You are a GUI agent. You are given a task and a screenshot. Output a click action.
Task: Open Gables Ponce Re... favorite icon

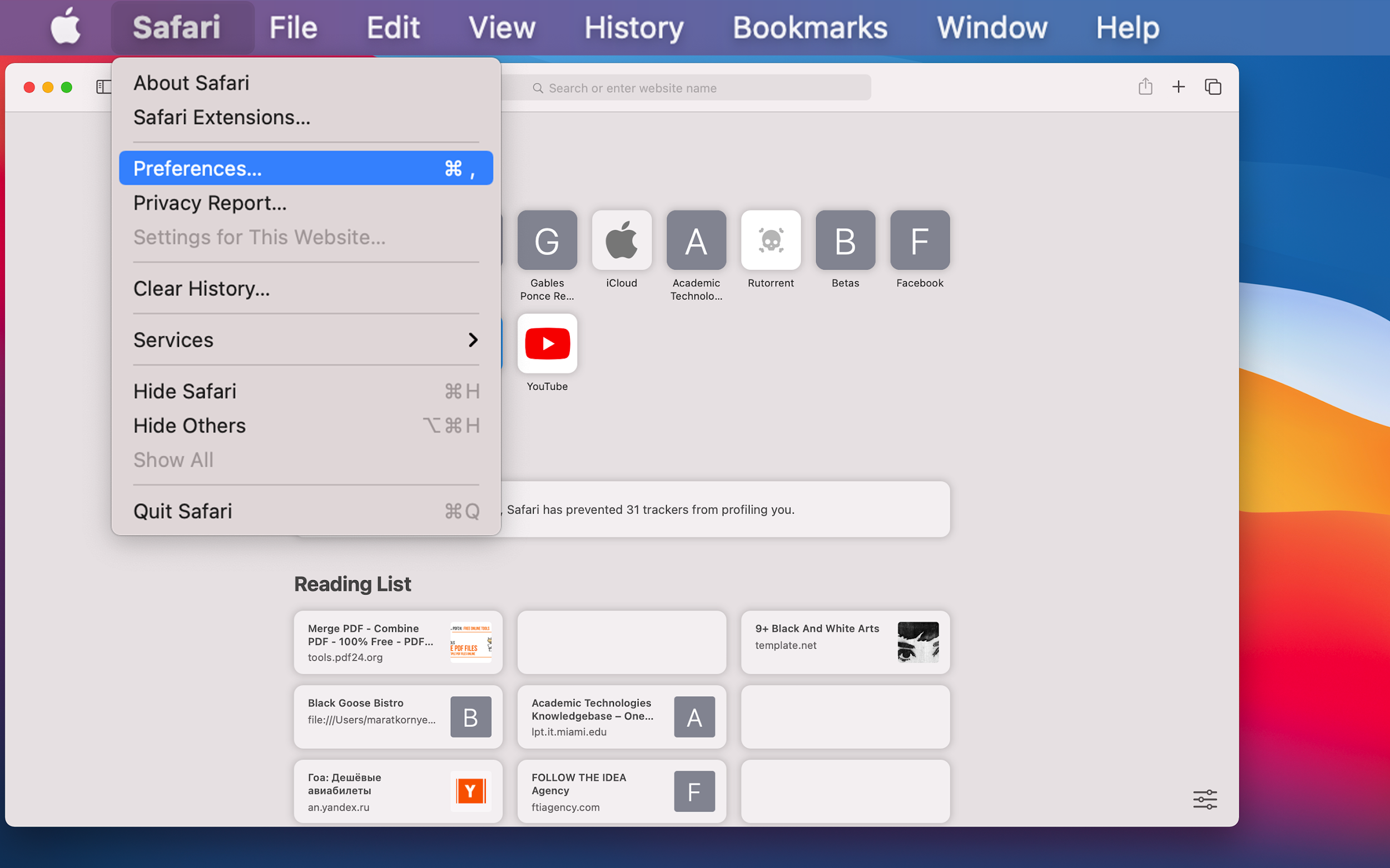coord(547,240)
